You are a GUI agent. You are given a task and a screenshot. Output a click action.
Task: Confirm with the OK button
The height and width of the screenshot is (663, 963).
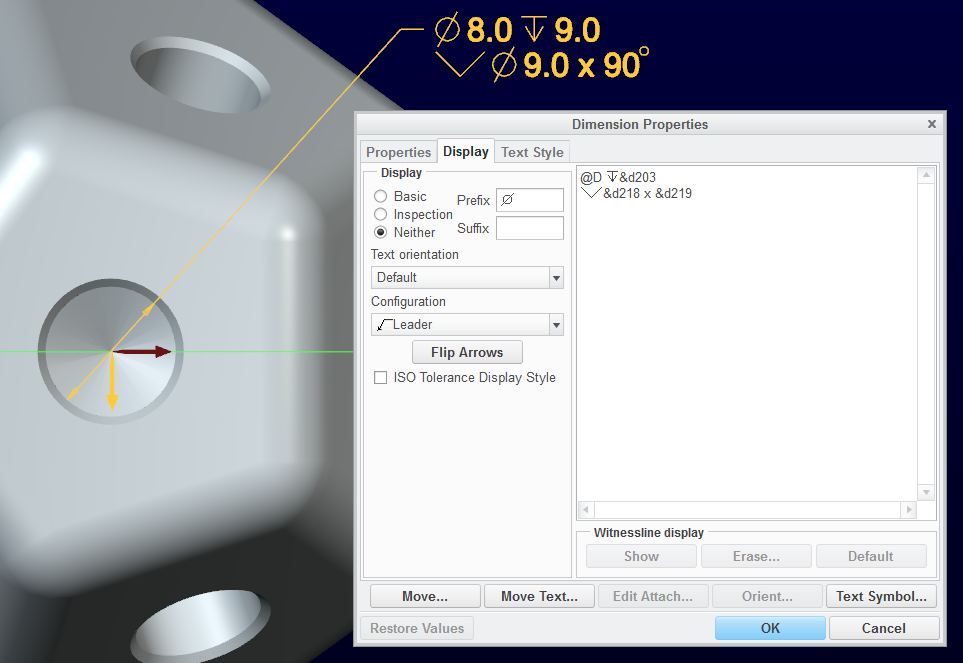(x=770, y=628)
